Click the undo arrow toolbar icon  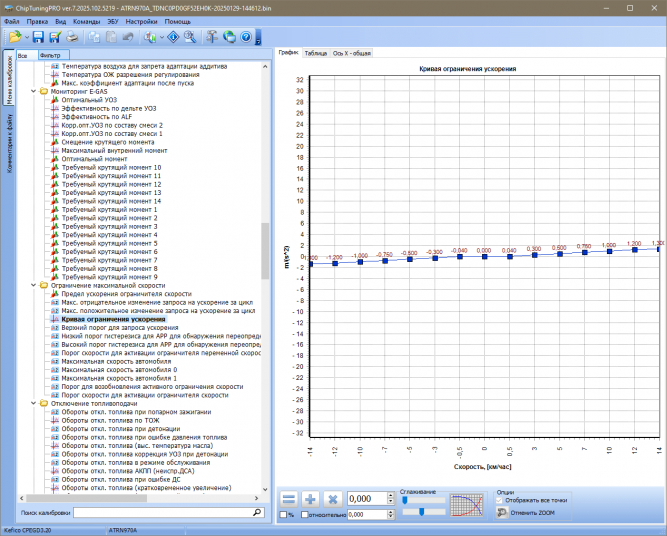(x=128, y=37)
